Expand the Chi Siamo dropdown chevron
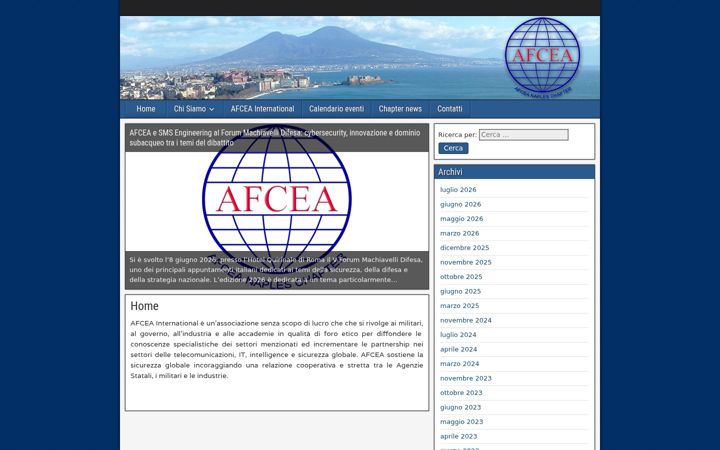Image resolution: width=720 pixels, height=450 pixels. 211,109
